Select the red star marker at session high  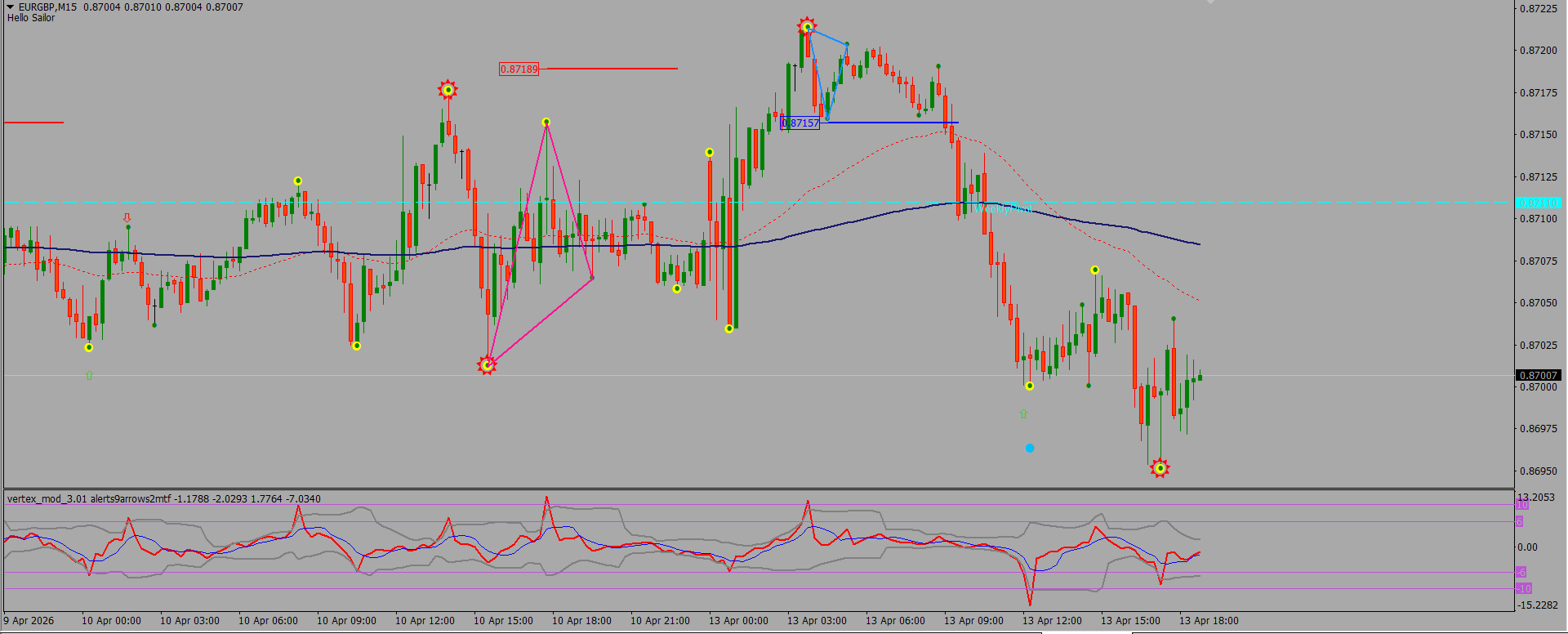pos(807,27)
